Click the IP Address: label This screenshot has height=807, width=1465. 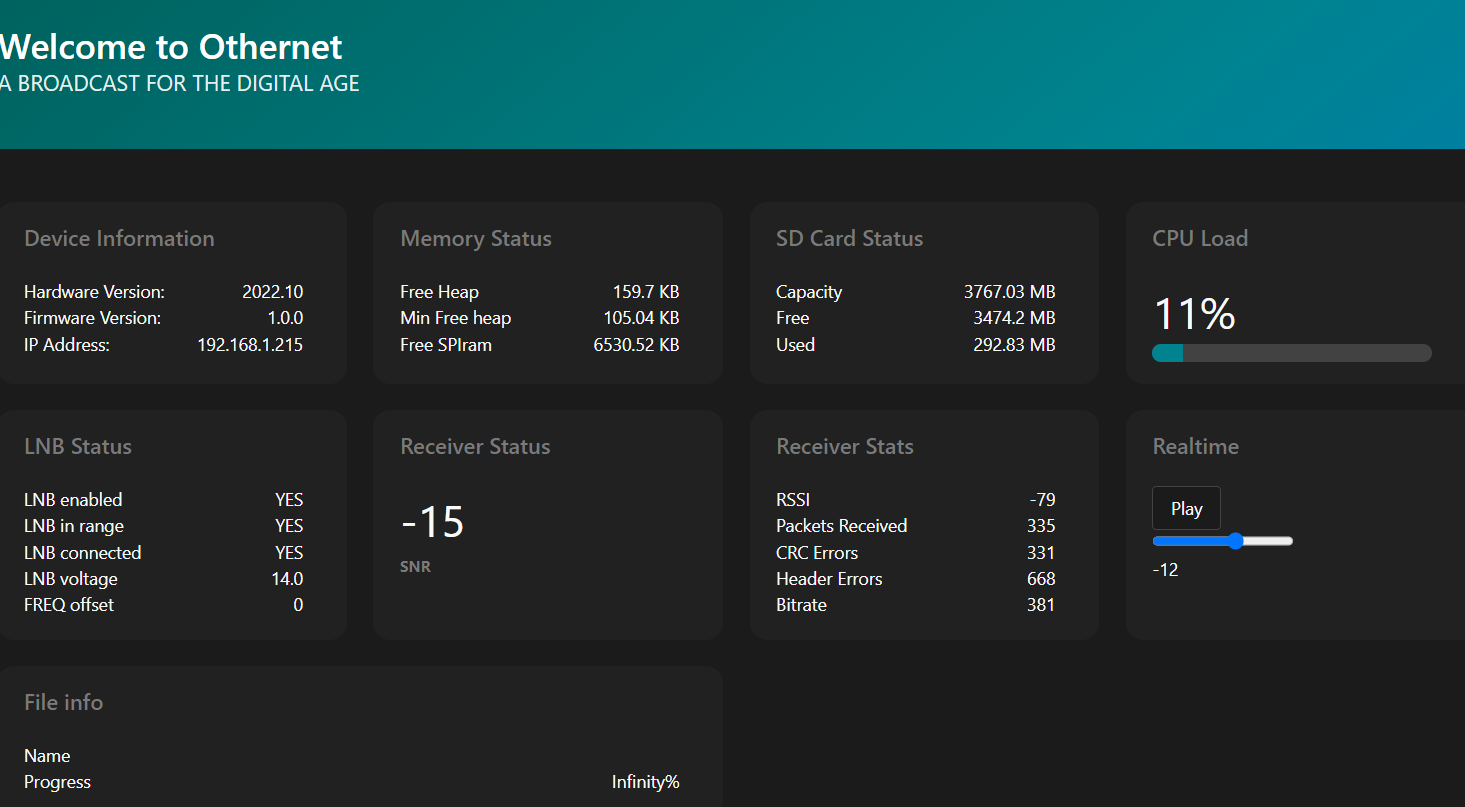click(x=67, y=345)
